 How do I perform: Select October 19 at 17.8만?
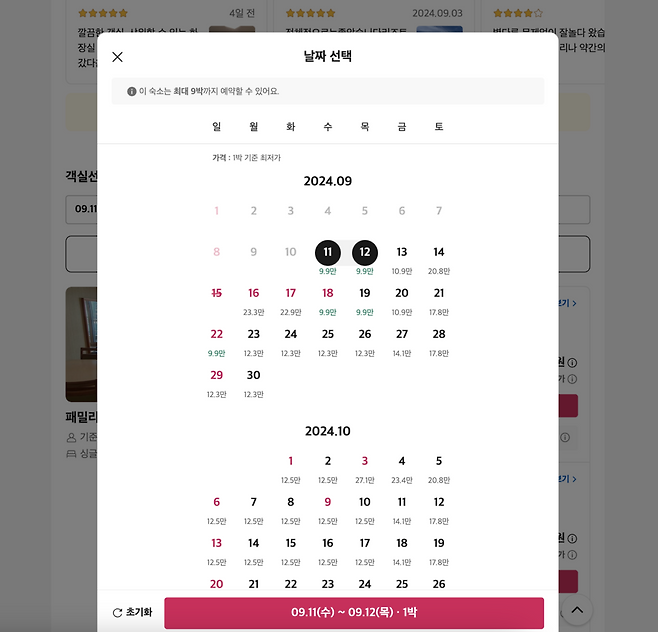439,550
